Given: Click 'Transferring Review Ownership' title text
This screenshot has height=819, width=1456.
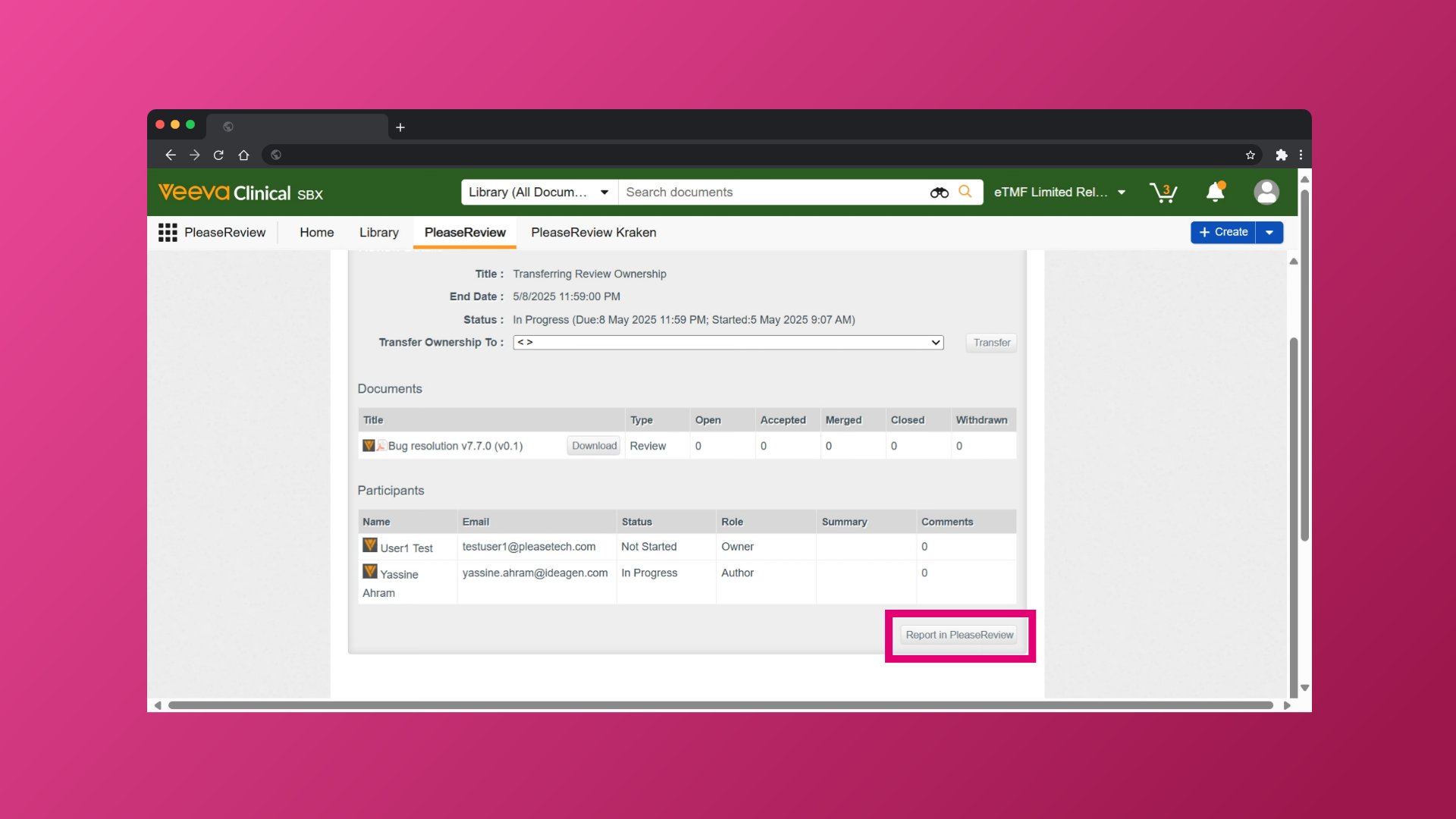Looking at the screenshot, I should coord(589,274).
